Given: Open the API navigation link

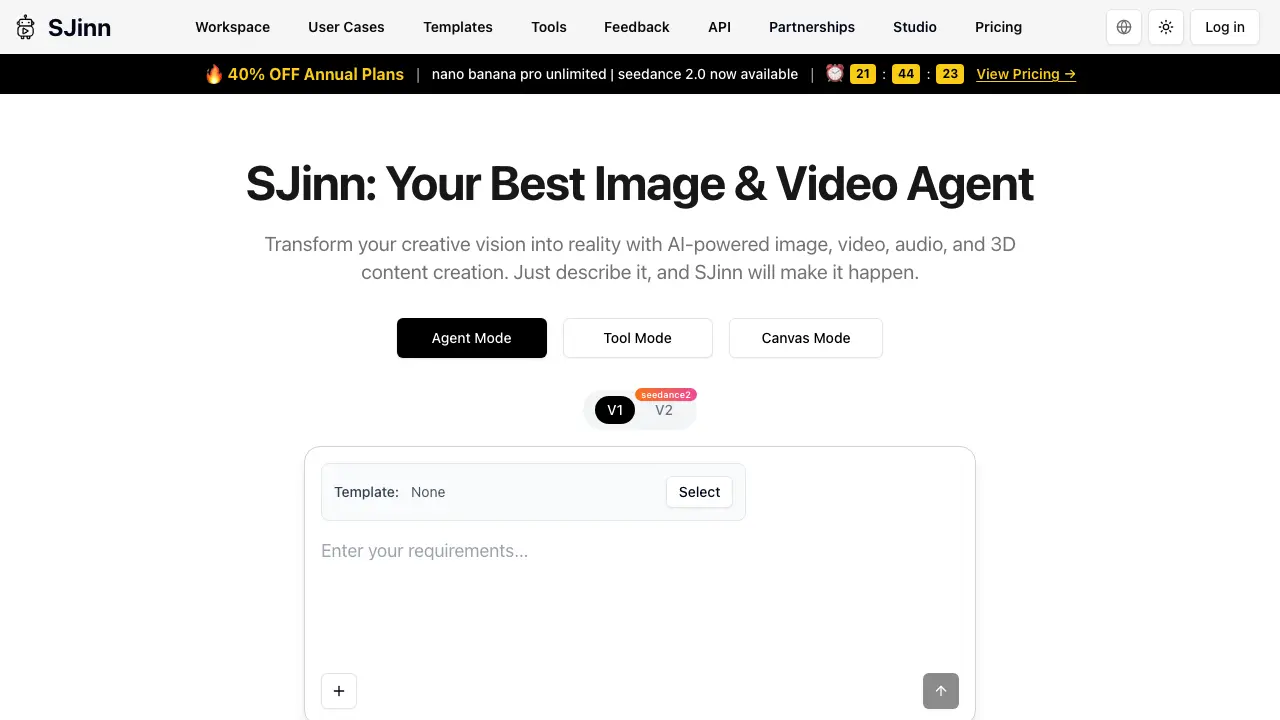Looking at the screenshot, I should [x=719, y=27].
